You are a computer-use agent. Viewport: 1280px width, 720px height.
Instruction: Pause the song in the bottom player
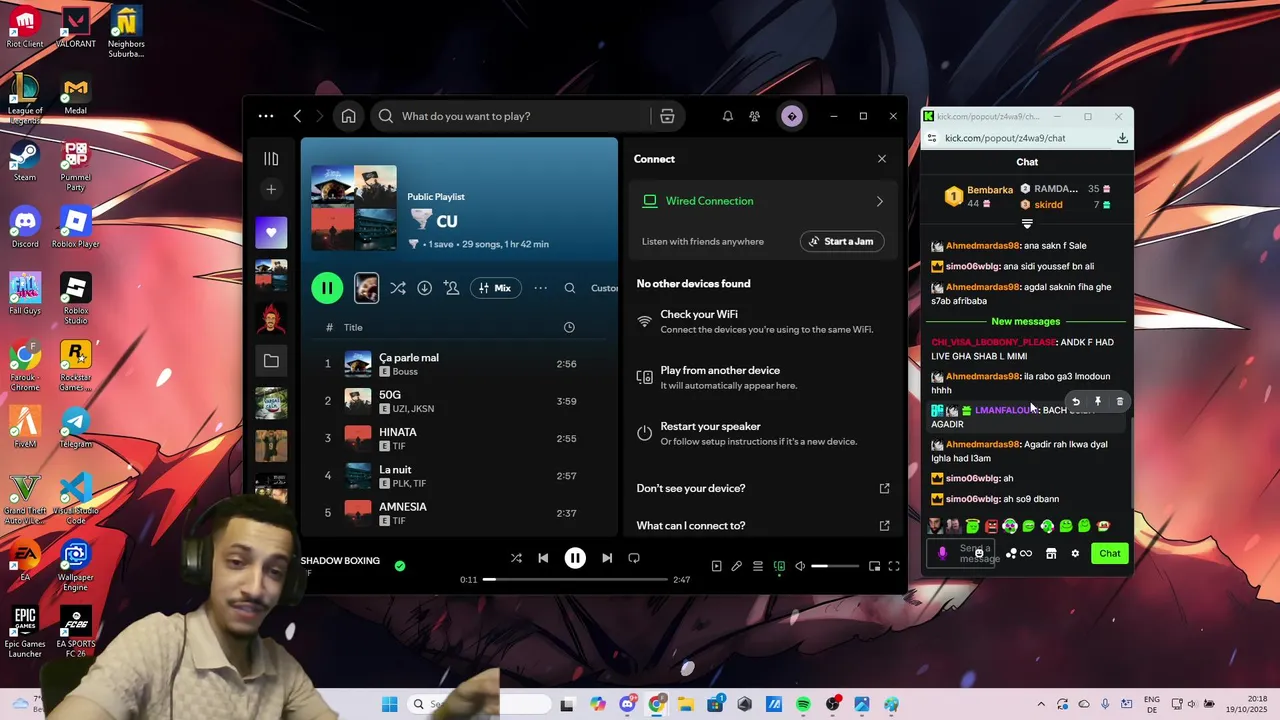[x=575, y=558]
